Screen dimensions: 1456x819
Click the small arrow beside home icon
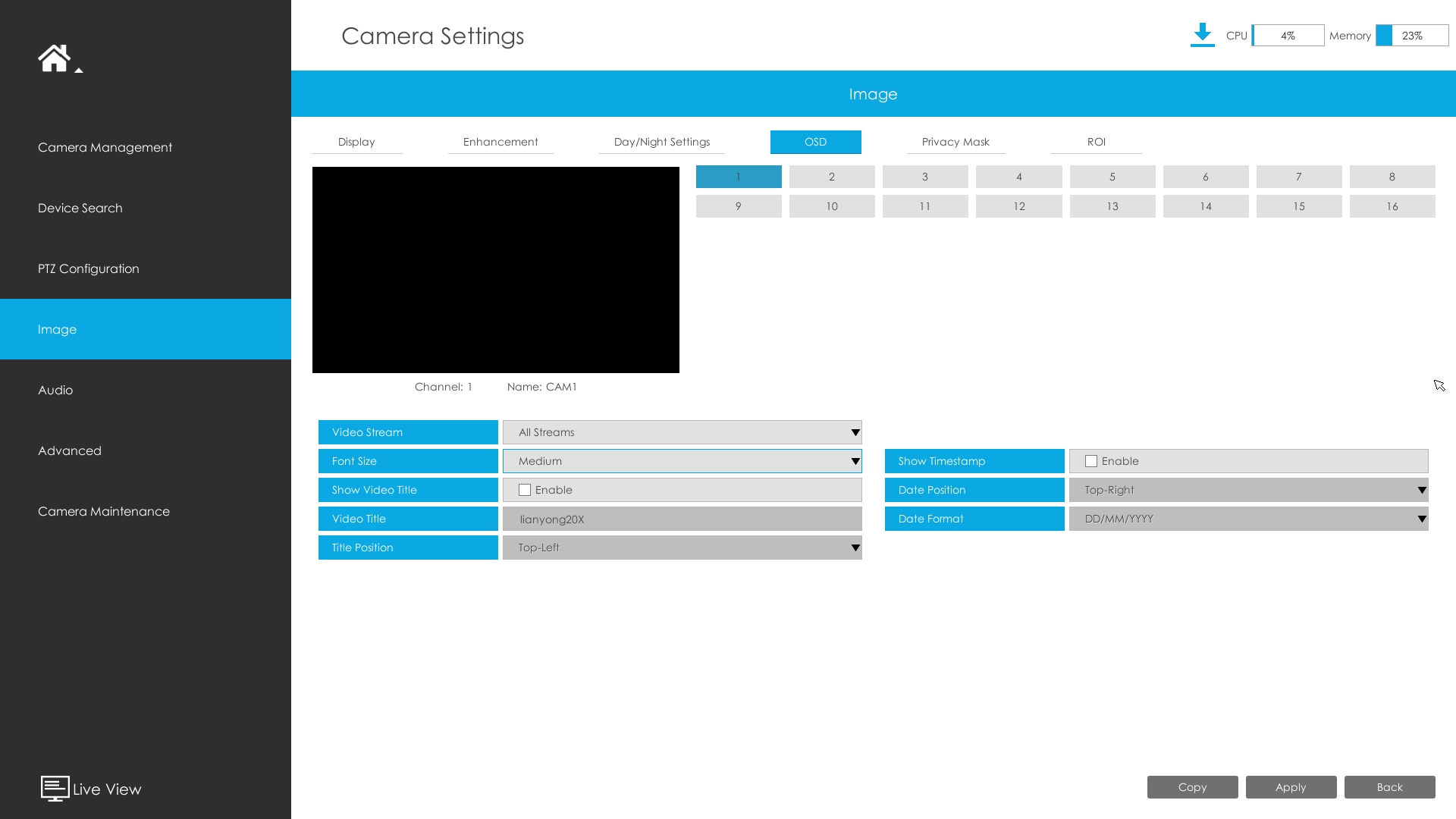79,71
